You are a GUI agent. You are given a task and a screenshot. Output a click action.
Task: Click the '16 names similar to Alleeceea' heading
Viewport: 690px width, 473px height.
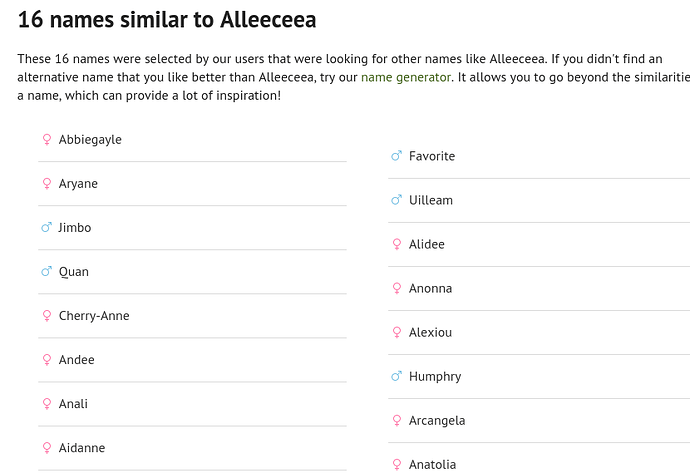coord(167,20)
